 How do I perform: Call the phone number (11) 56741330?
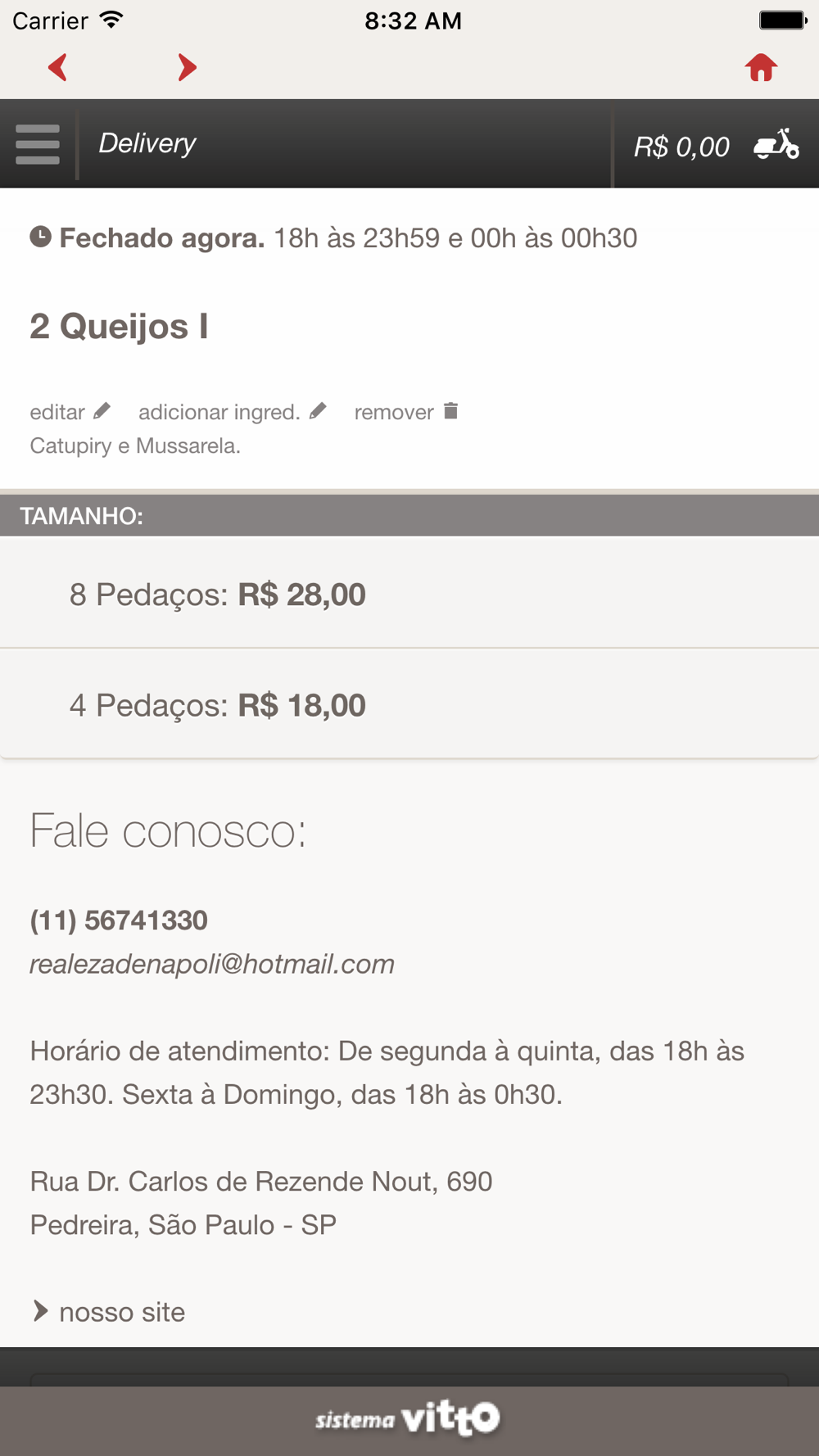point(119,920)
